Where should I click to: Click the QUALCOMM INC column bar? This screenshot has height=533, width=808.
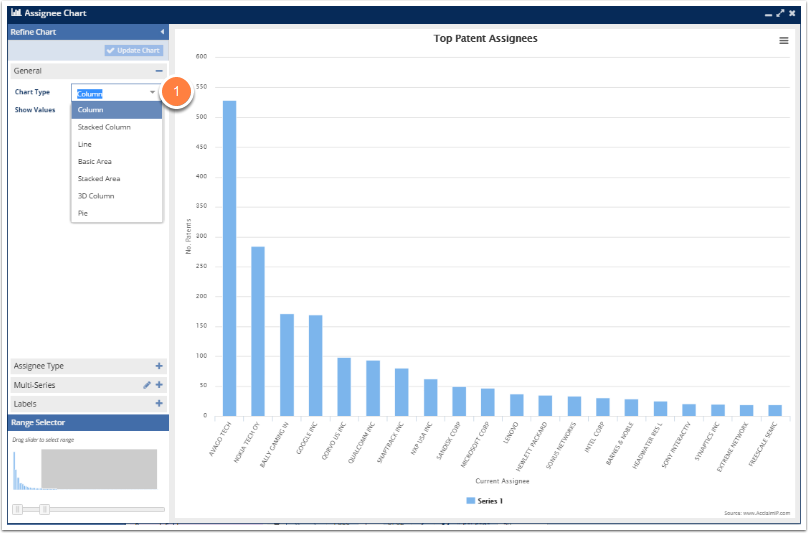tap(373, 388)
